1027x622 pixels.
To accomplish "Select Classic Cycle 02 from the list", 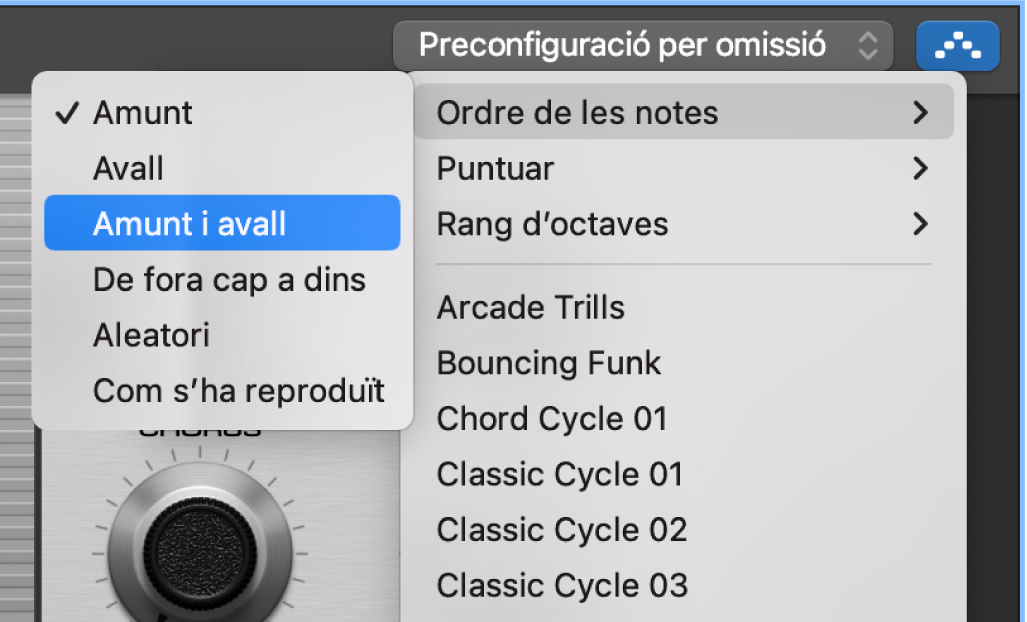I will [561, 529].
